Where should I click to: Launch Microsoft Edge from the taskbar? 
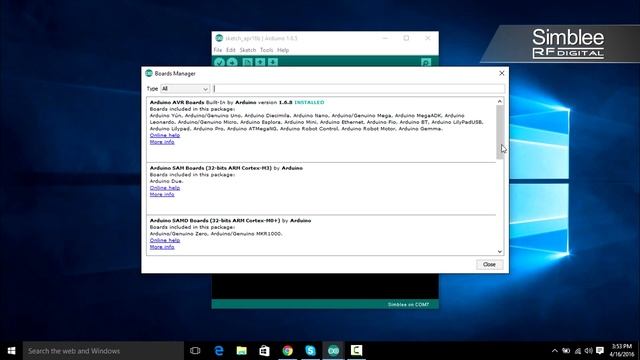pos(219,351)
